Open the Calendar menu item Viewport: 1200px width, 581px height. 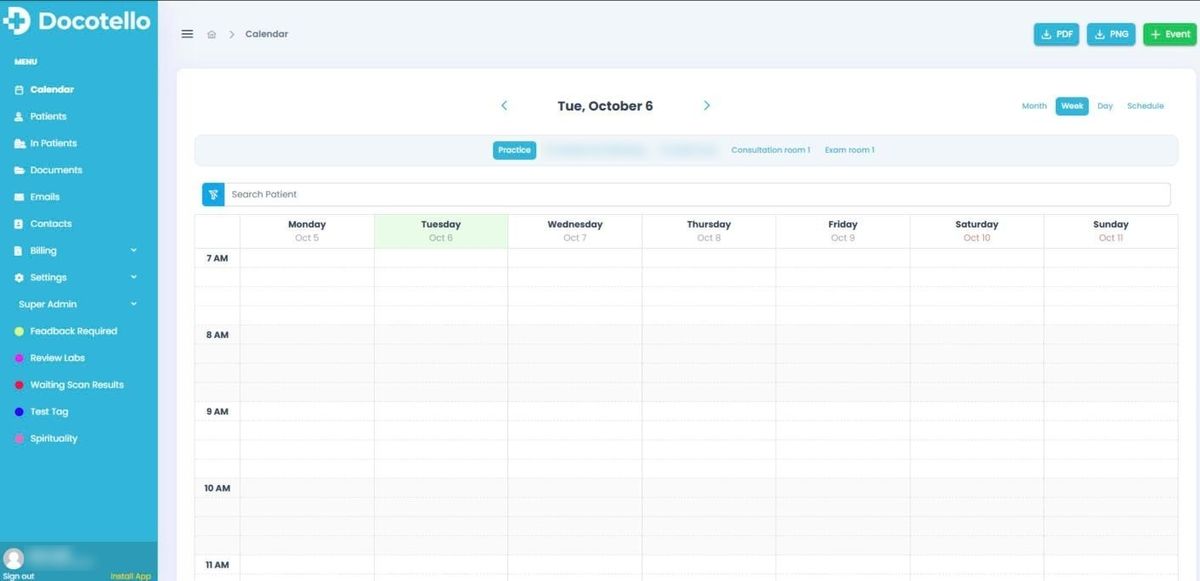[52, 90]
